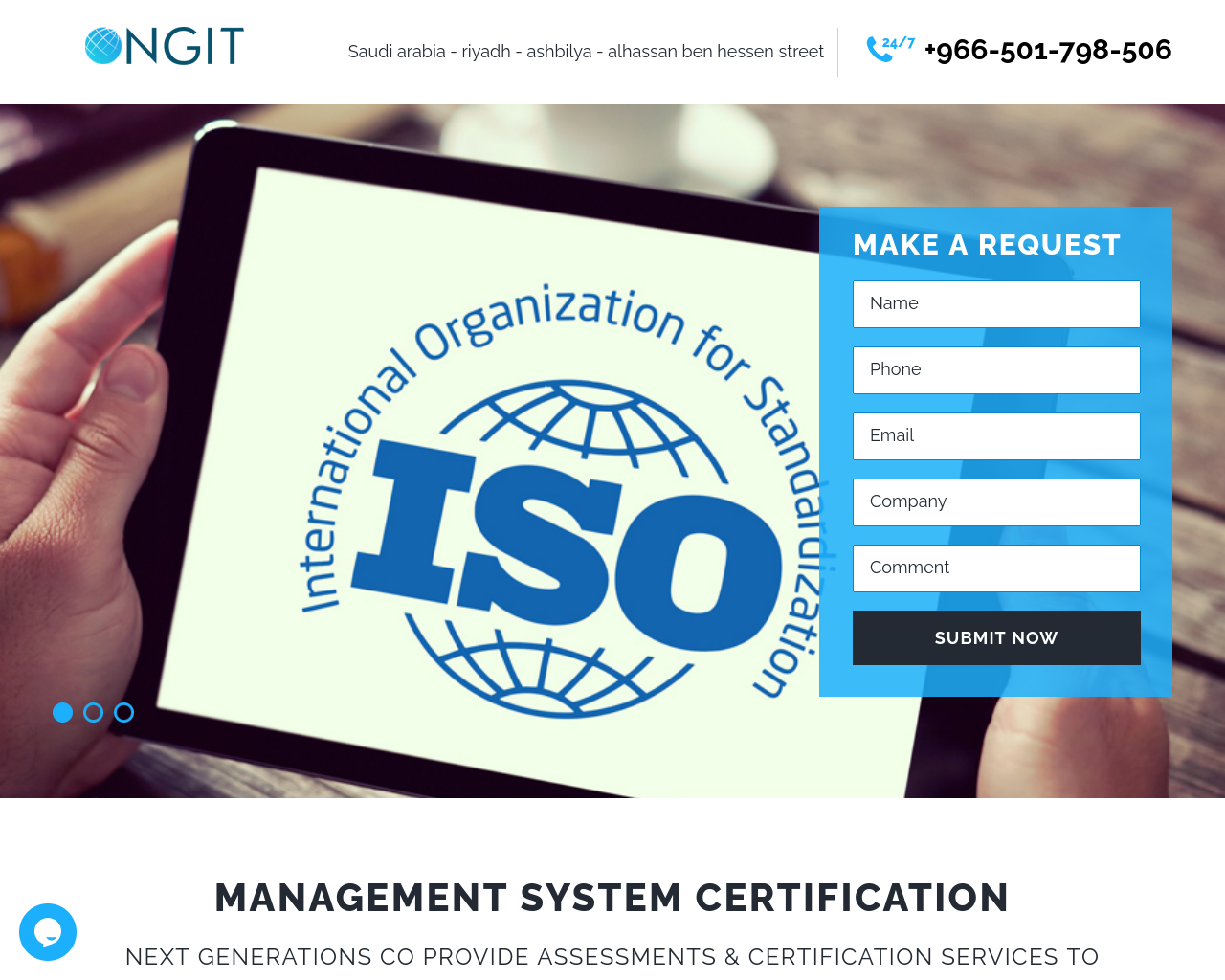The height and width of the screenshot is (980, 1225).
Task: Open the chat bubble widget
Action: [x=48, y=932]
